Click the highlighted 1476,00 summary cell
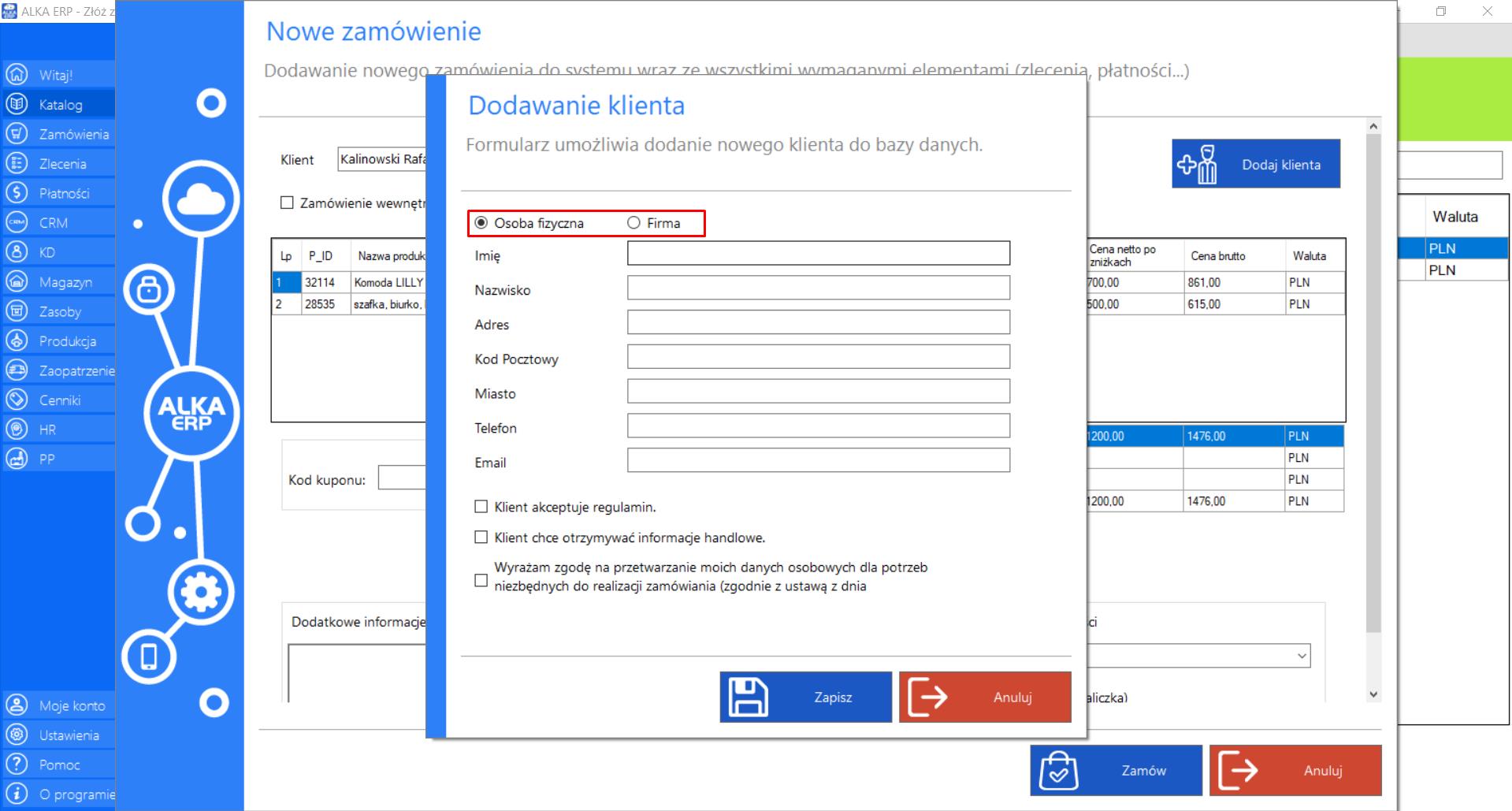The width and height of the screenshot is (1512, 811). 1234,436
